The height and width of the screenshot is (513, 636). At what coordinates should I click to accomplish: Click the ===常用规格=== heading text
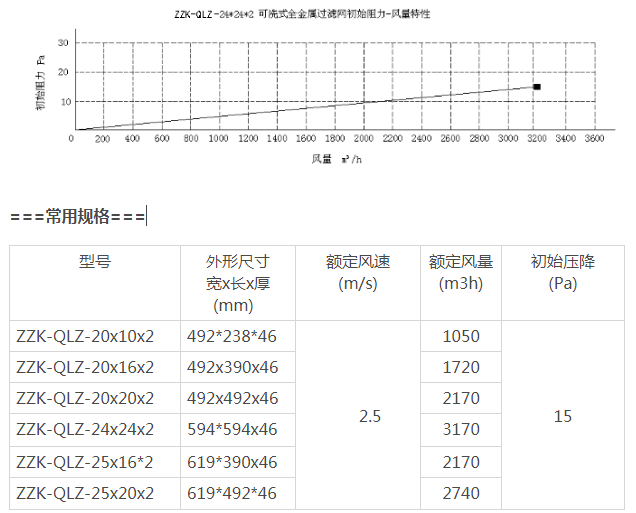(78, 216)
